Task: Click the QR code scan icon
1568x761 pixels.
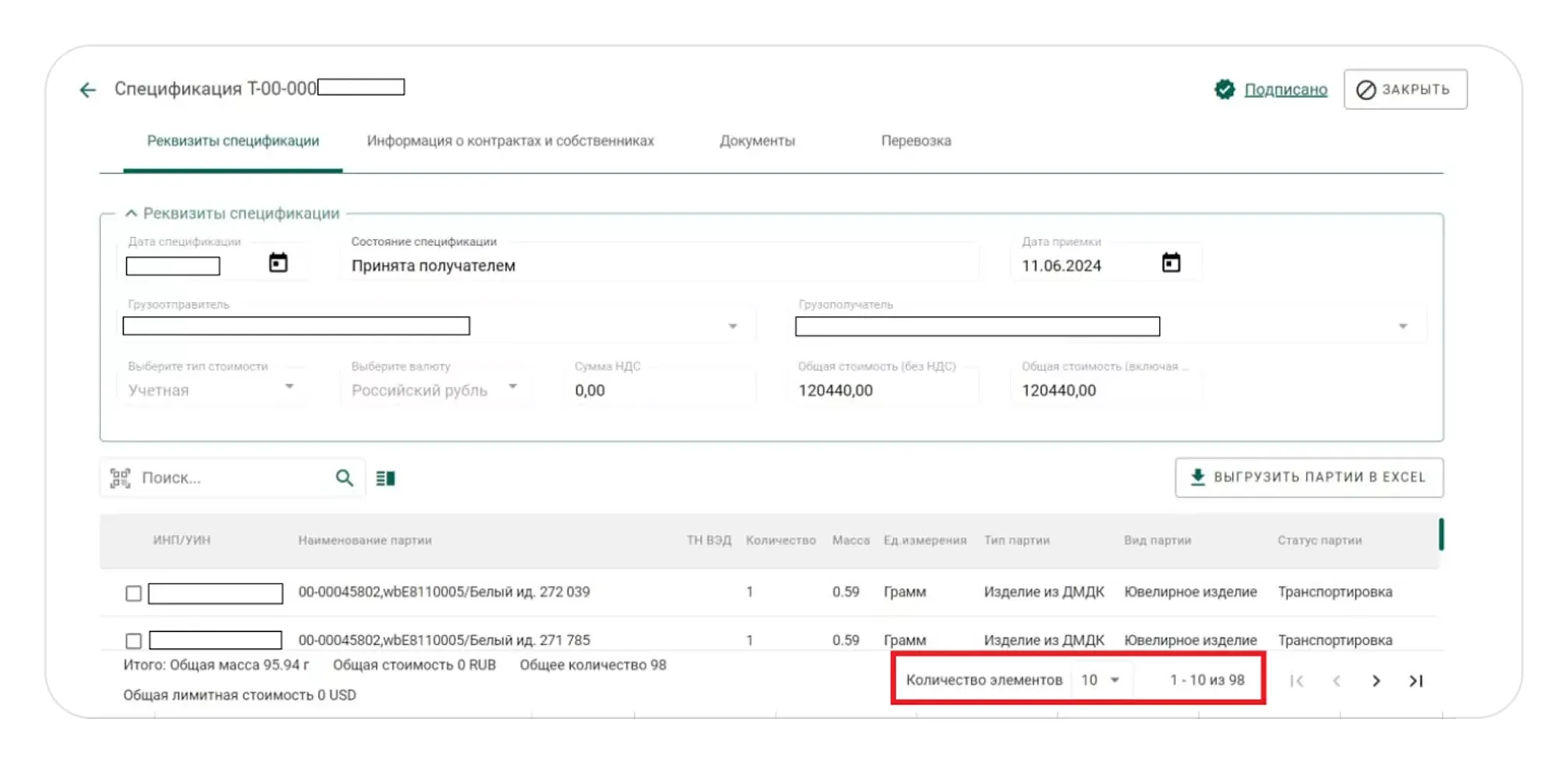Action: click(x=121, y=478)
